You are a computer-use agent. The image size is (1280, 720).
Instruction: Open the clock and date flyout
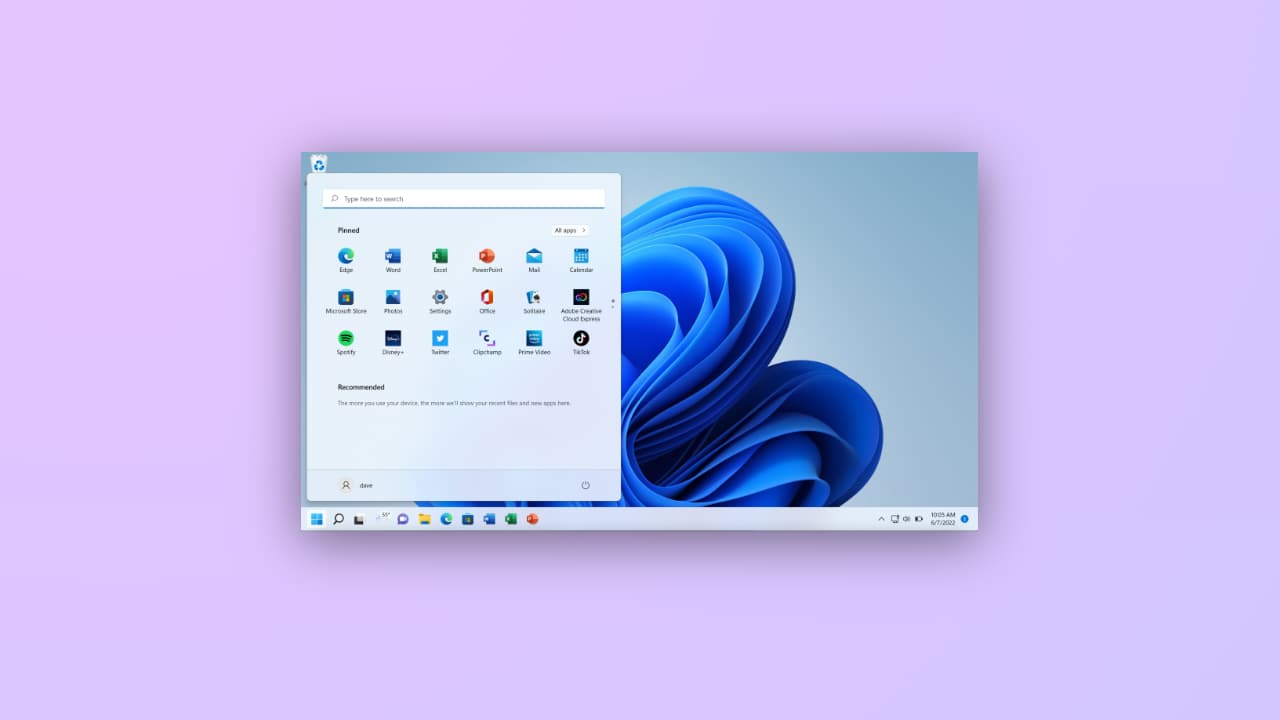point(943,519)
